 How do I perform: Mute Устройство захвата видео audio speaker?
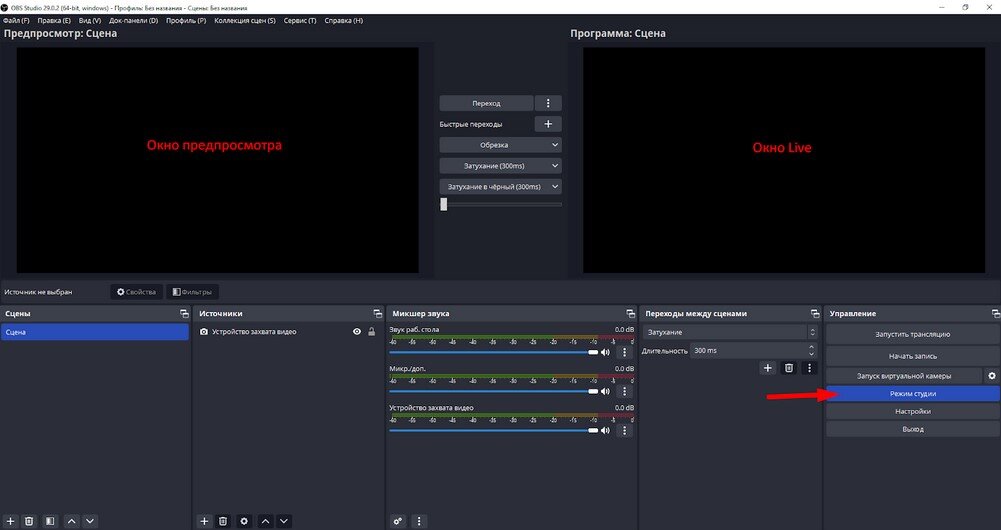pyautogui.click(x=605, y=430)
